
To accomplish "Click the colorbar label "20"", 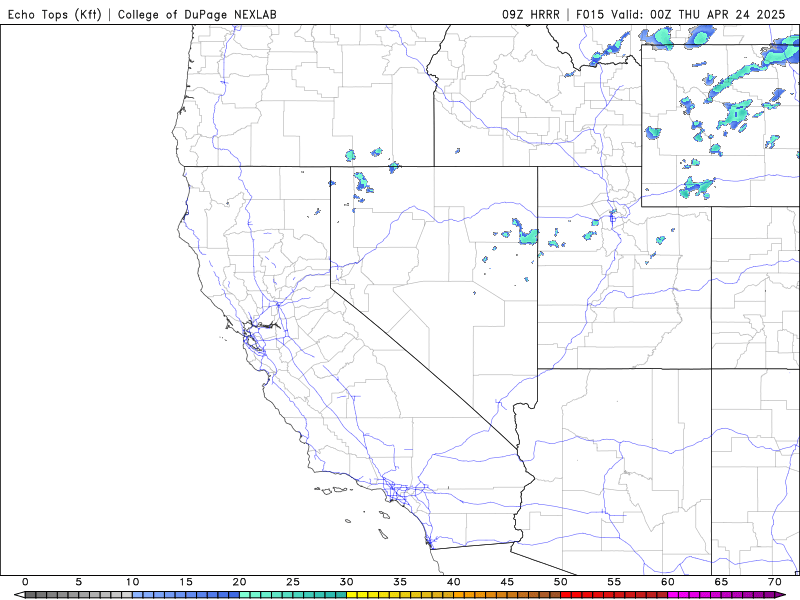I will tap(239, 582).
